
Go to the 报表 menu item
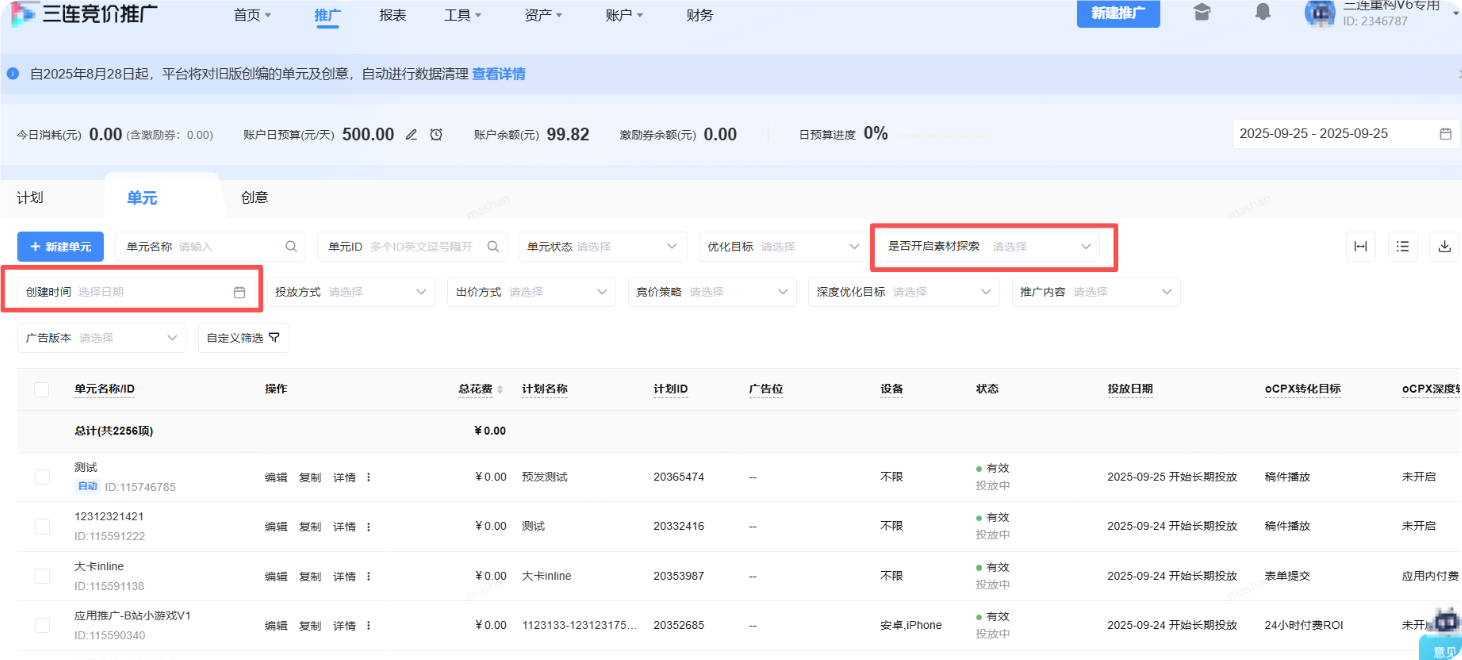pos(393,15)
